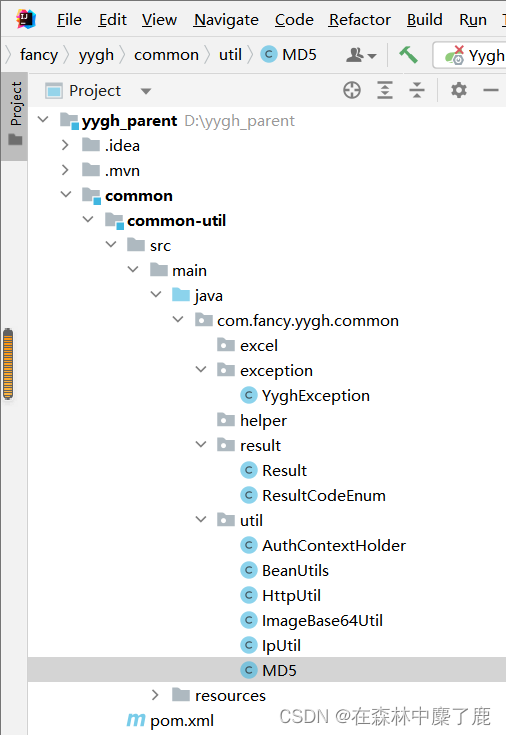
Task: Click the common breadcrumb in navigation bar
Action: tap(166, 55)
